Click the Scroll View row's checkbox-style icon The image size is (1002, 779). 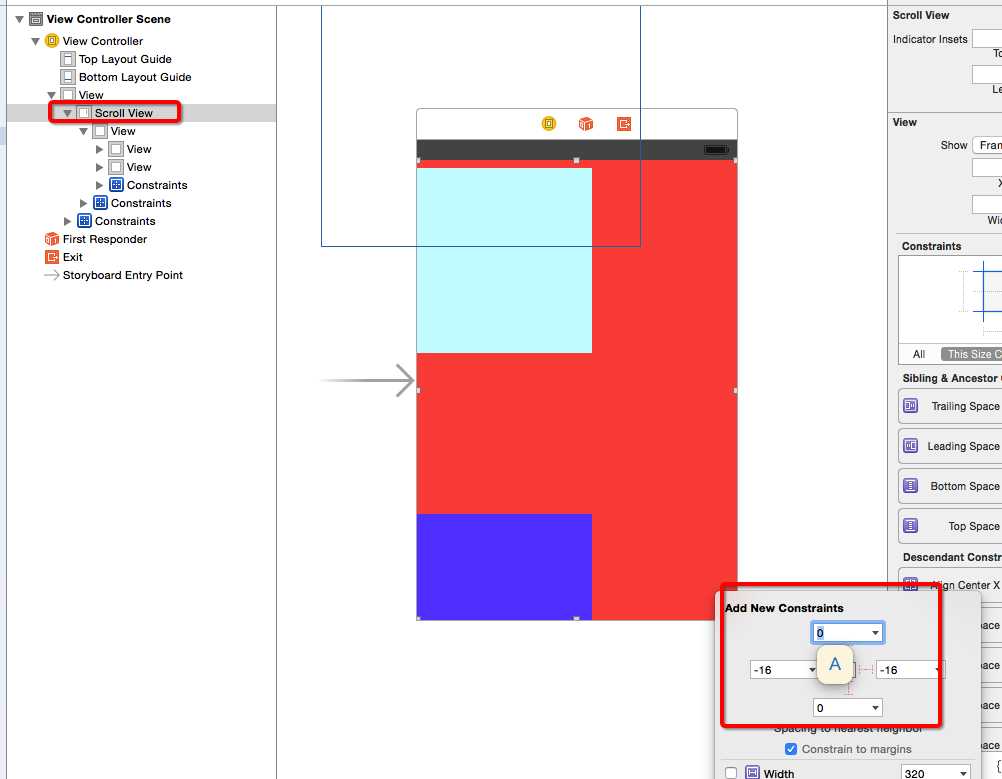pos(84,113)
